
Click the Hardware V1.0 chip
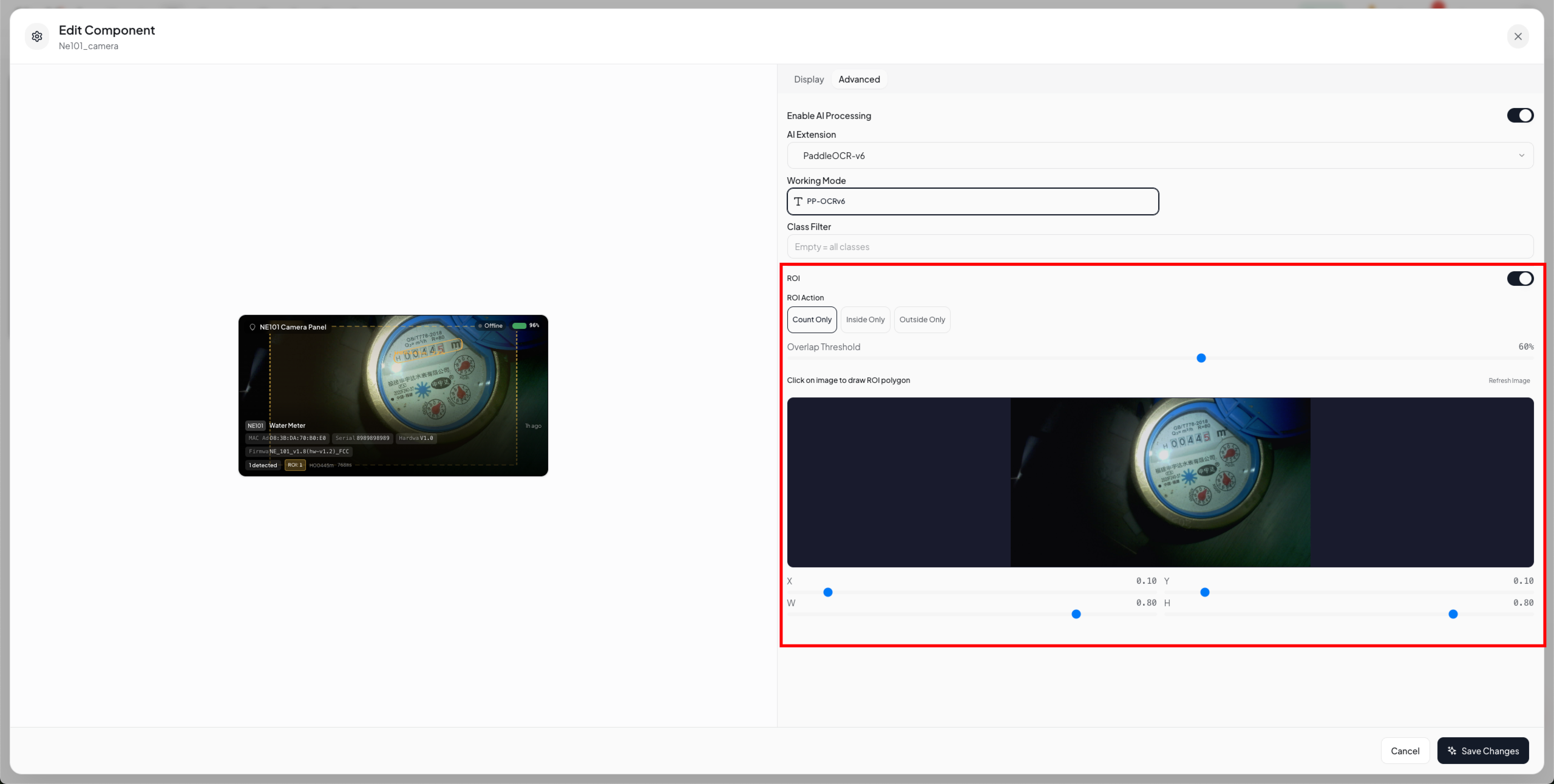pos(416,438)
